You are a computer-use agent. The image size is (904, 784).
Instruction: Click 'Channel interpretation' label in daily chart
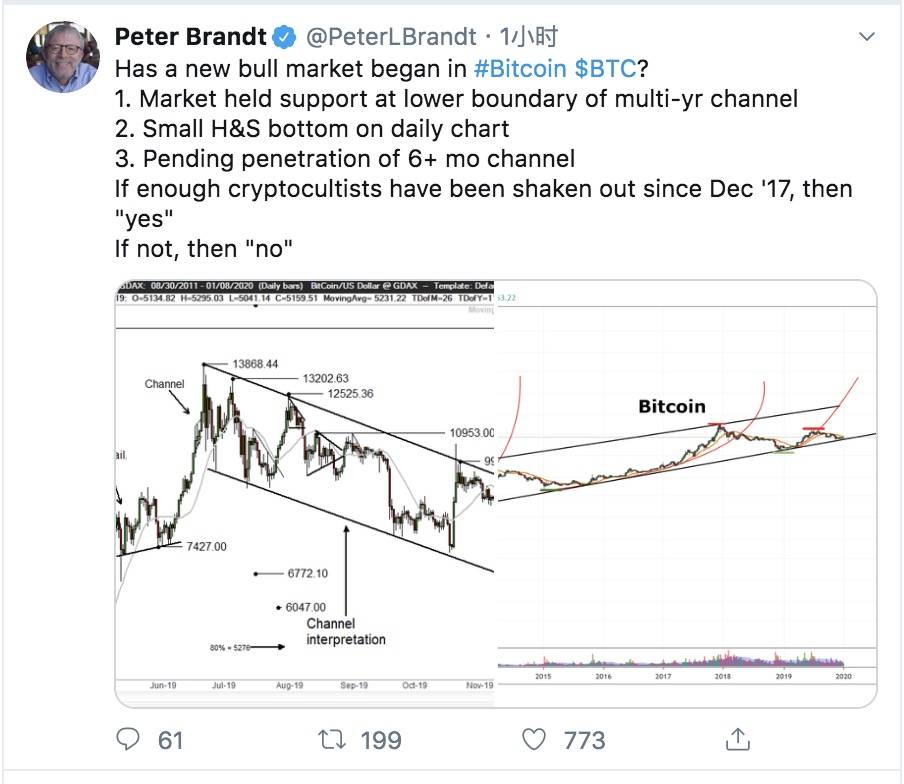pyautogui.click(x=345, y=632)
